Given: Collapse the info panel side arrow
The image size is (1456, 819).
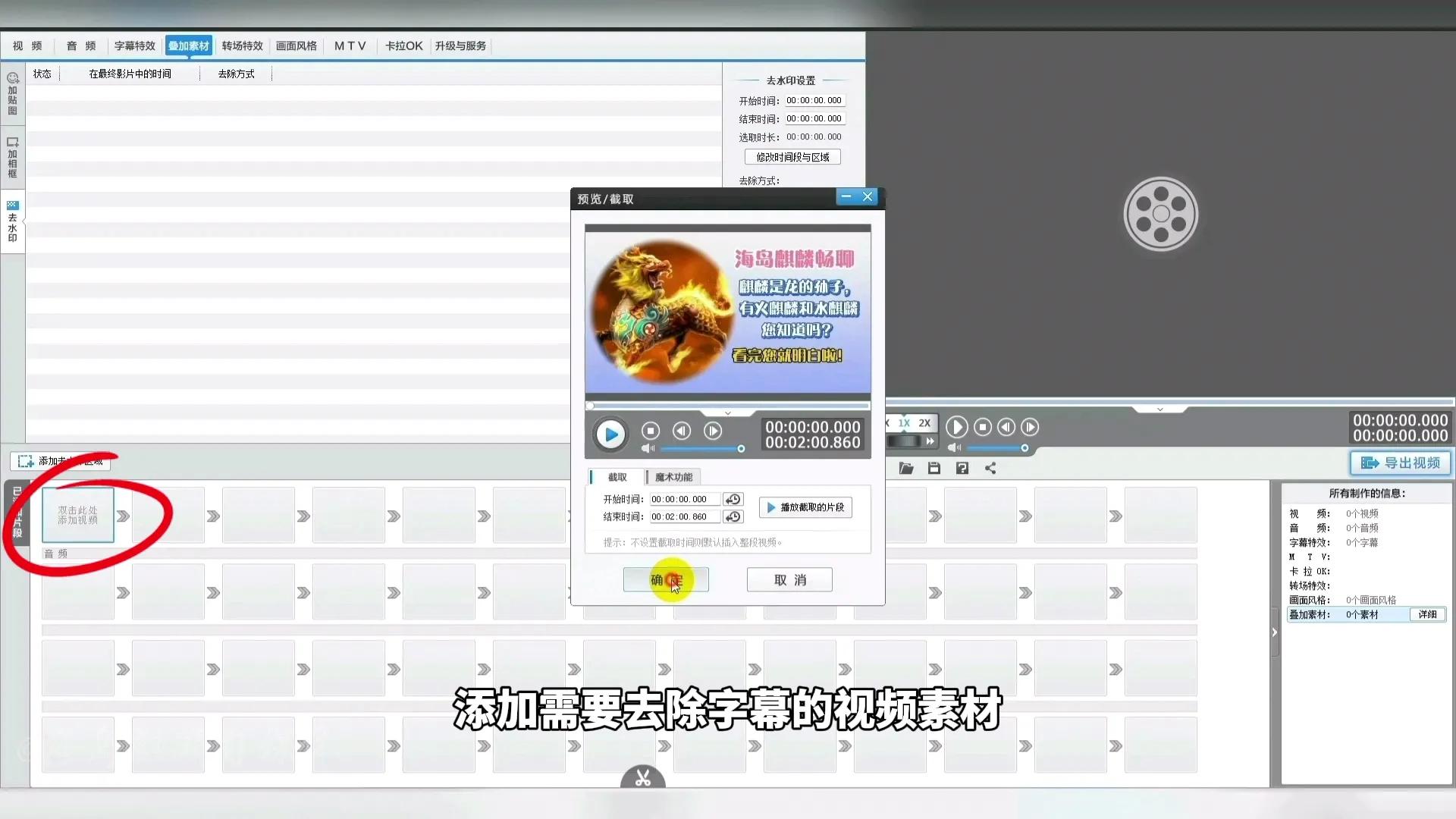Looking at the screenshot, I should [1274, 632].
